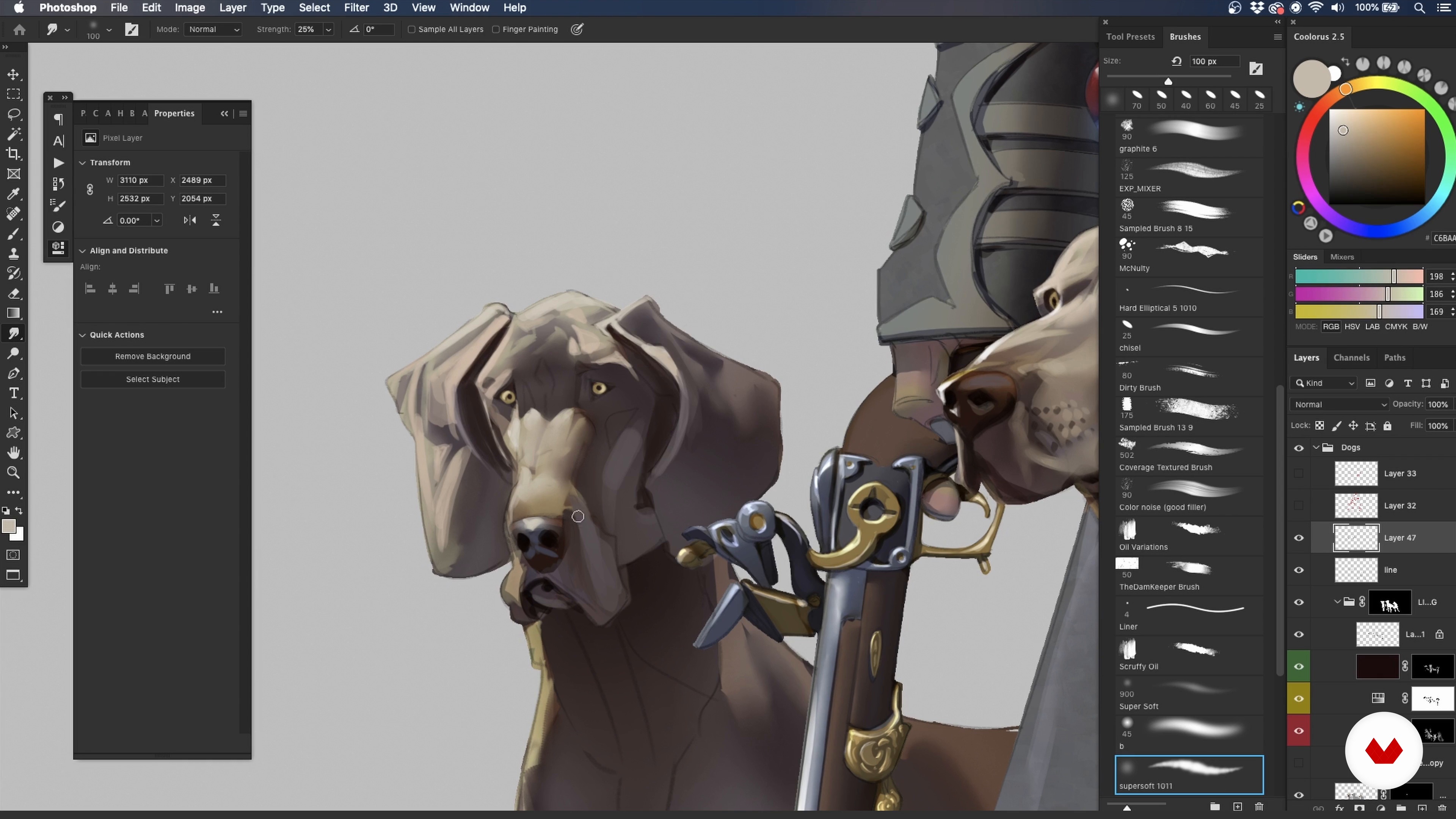Screen dimensions: 1456x819
Task: Select the Hand tool
Action: point(14,453)
